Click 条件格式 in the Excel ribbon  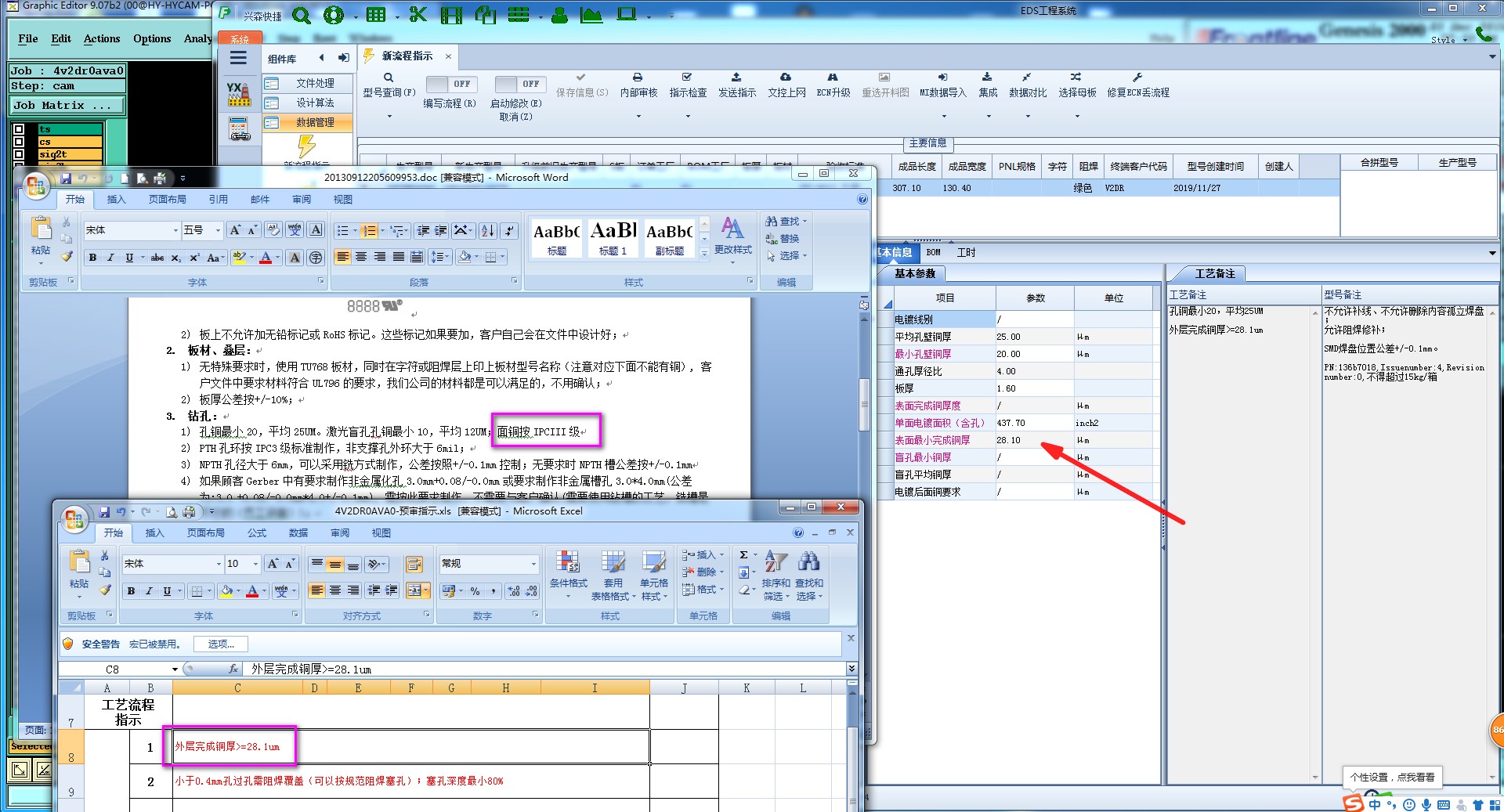coord(569,576)
